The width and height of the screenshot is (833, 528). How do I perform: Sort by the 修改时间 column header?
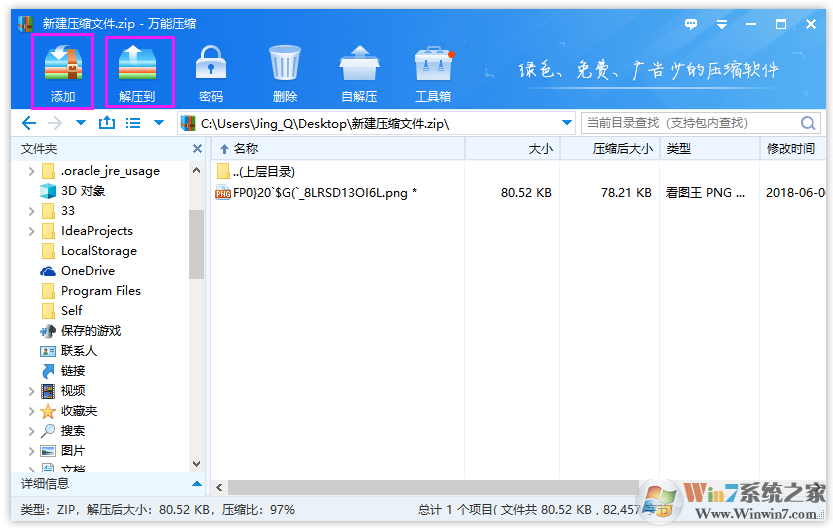point(790,148)
